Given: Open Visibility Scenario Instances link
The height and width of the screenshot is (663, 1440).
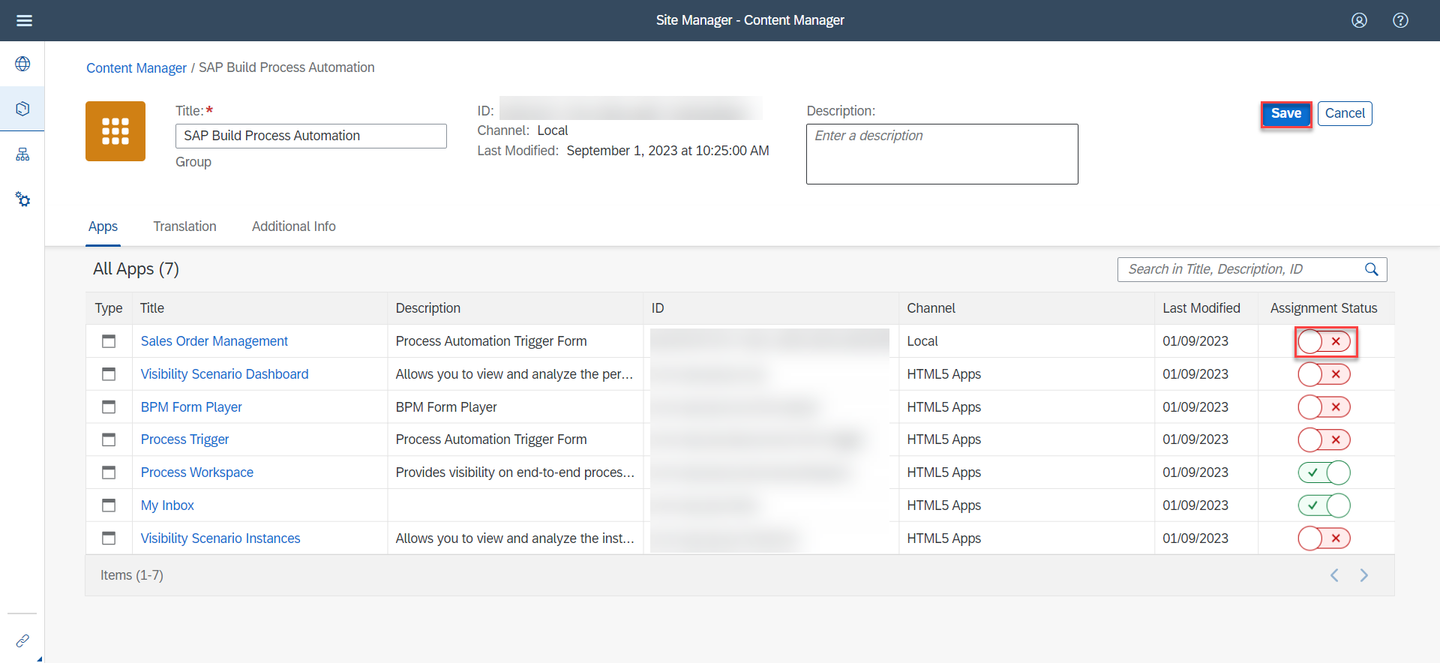Looking at the screenshot, I should [x=220, y=538].
